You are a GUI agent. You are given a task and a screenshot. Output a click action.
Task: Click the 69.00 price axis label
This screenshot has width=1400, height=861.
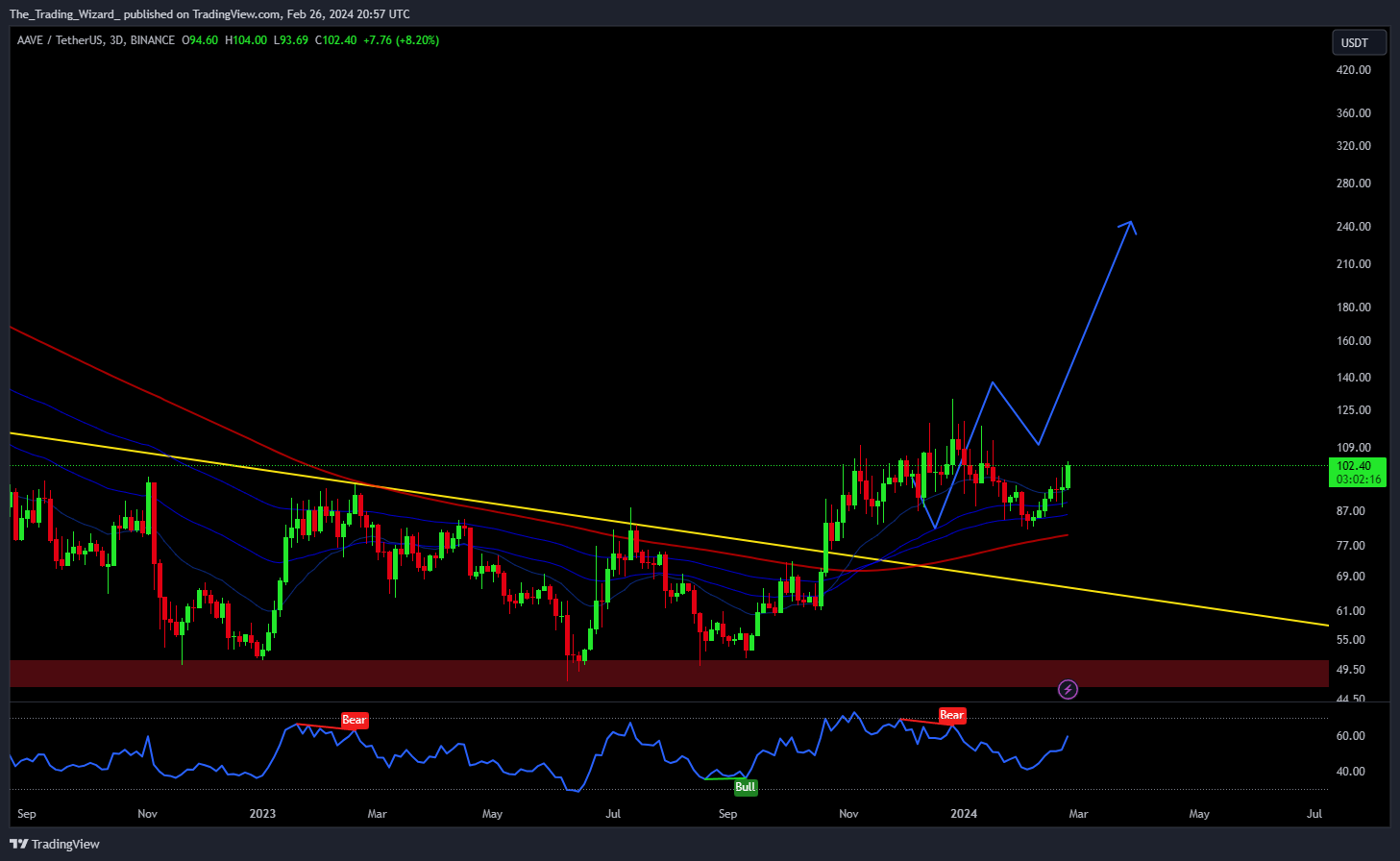1350,577
